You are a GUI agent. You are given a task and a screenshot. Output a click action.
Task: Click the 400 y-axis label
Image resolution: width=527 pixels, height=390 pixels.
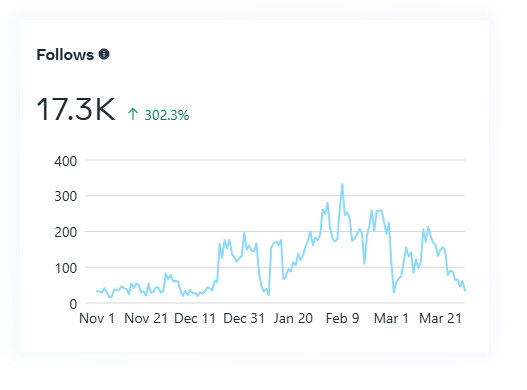coord(66,161)
